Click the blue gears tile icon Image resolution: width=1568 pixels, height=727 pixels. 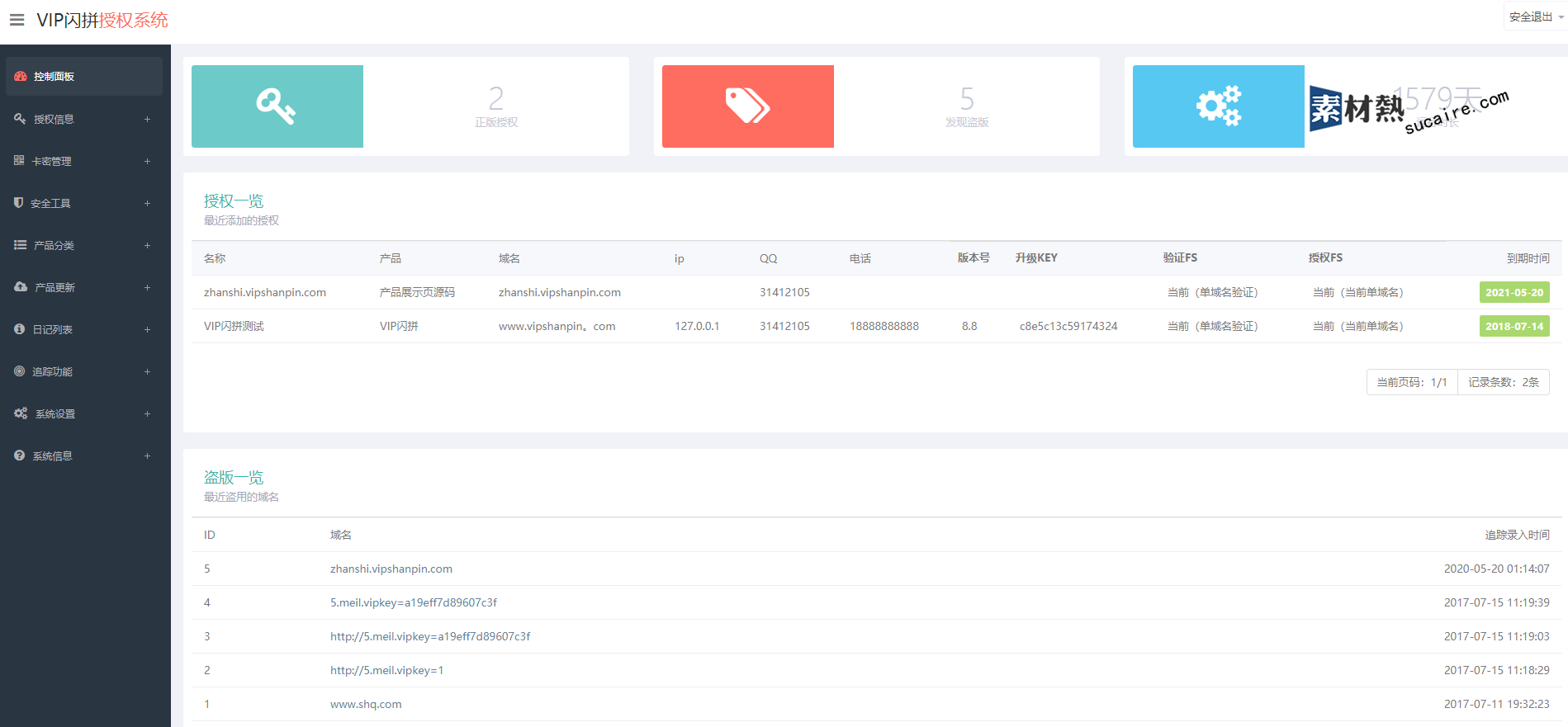tap(1218, 106)
